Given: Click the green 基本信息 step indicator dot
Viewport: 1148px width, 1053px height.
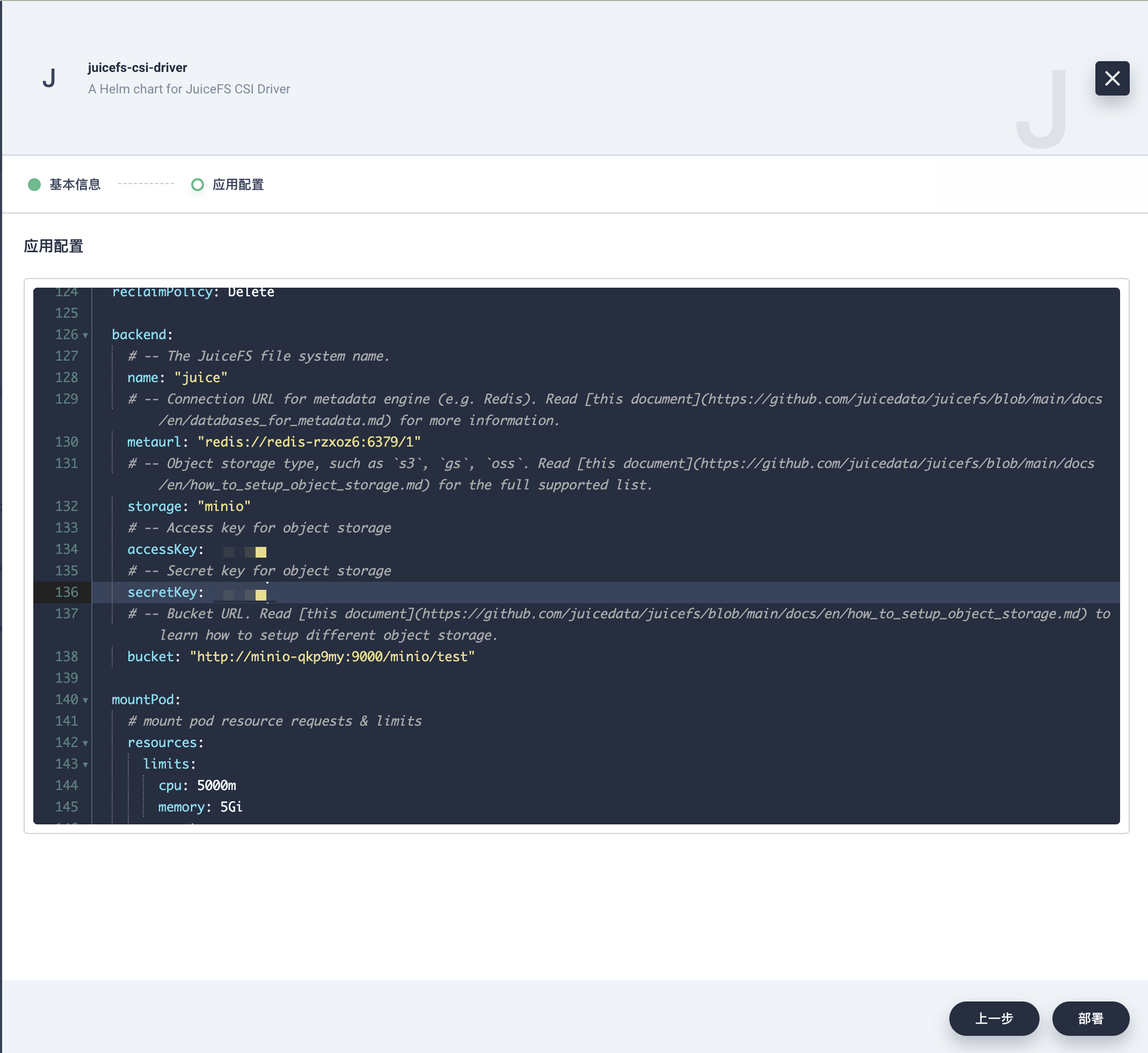Looking at the screenshot, I should point(34,185).
